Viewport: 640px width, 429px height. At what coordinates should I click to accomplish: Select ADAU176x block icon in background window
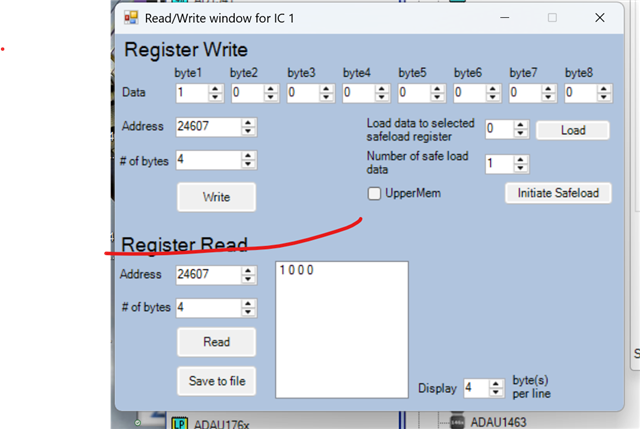coord(180,423)
